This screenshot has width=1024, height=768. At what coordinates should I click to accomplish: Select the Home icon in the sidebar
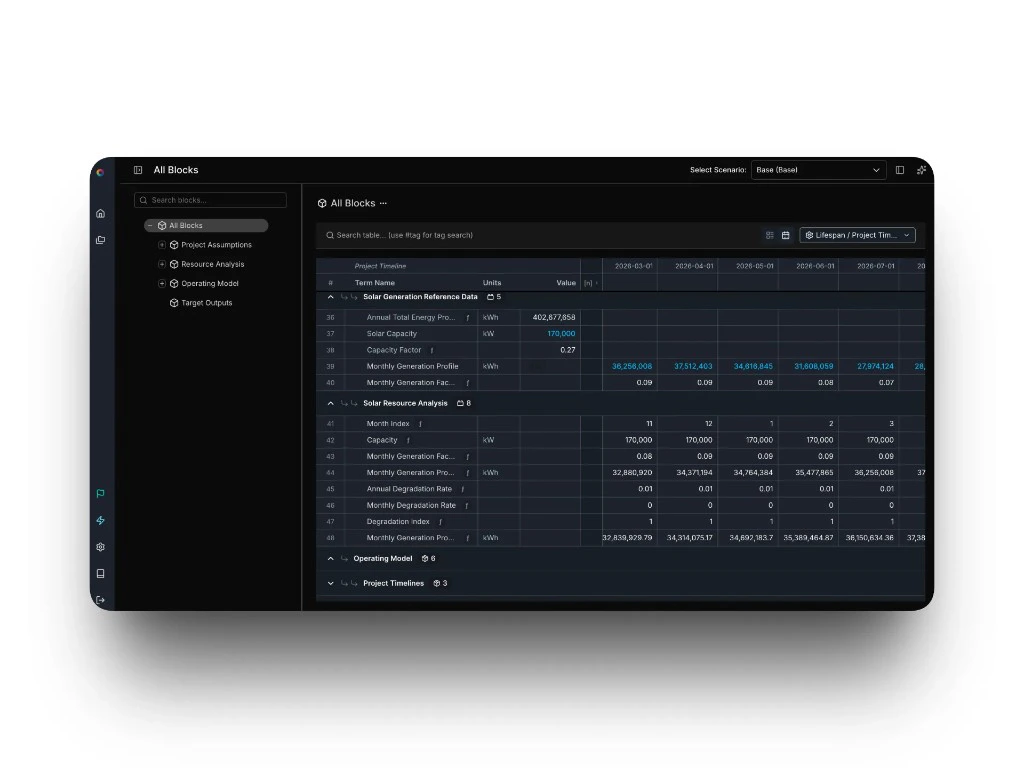[100, 213]
